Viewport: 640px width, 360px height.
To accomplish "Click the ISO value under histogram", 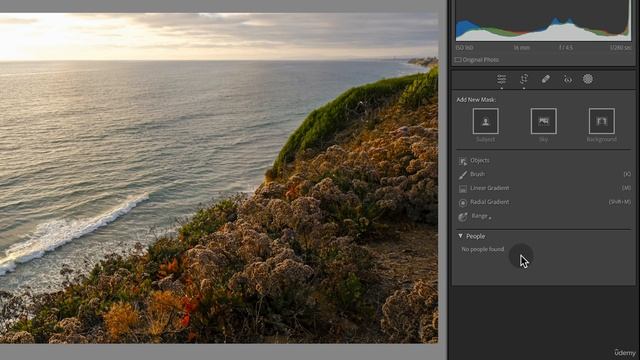I will (x=464, y=48).
